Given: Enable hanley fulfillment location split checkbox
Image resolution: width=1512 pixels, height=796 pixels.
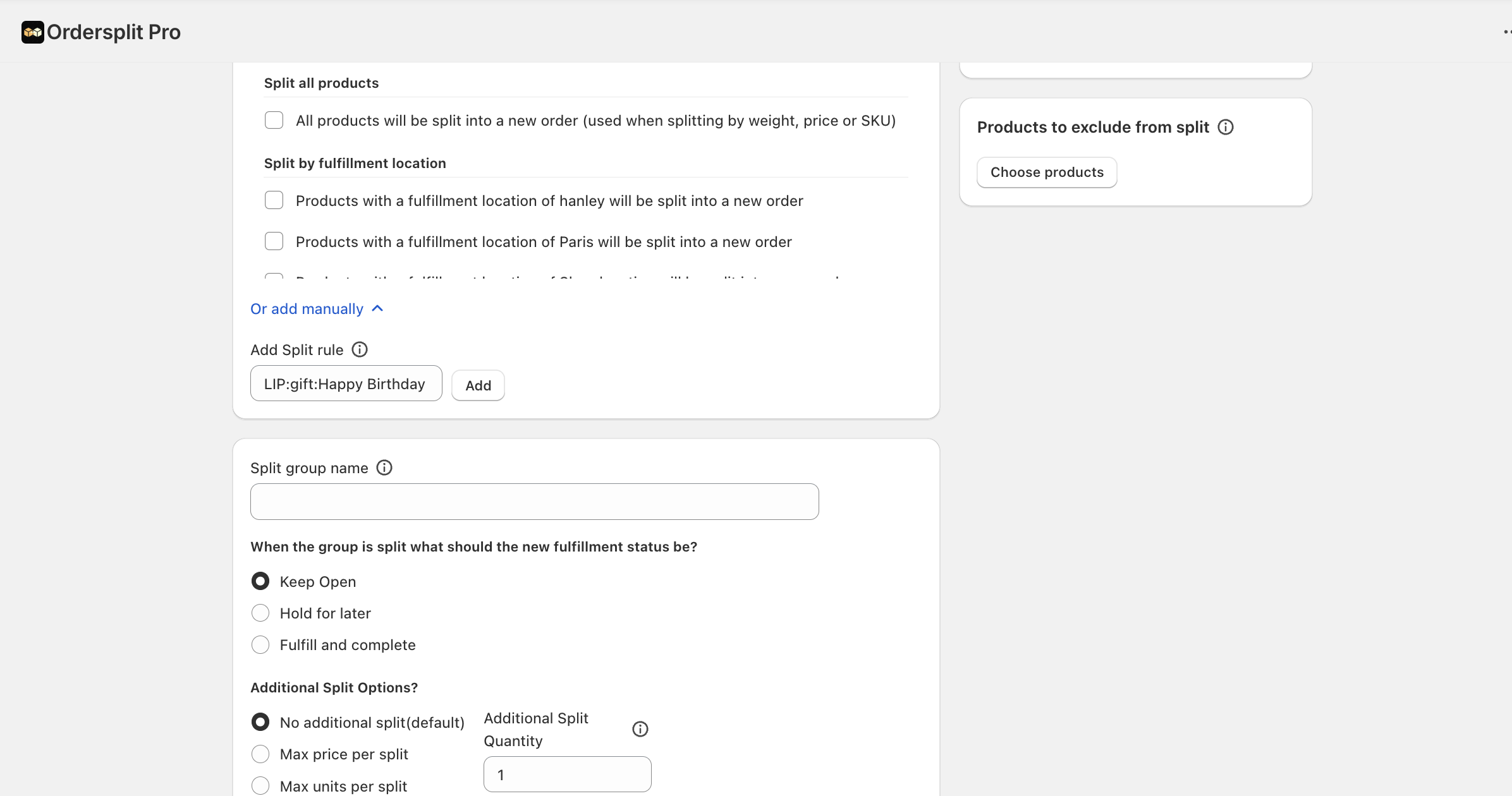Looking at the screenshot, I should click(274, 200).
